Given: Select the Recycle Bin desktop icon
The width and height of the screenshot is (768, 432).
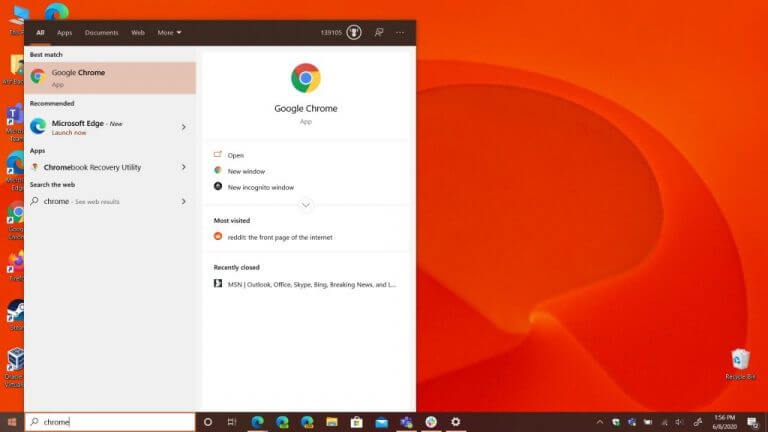Looking at the screenshot, I should [x=740, y=364].
